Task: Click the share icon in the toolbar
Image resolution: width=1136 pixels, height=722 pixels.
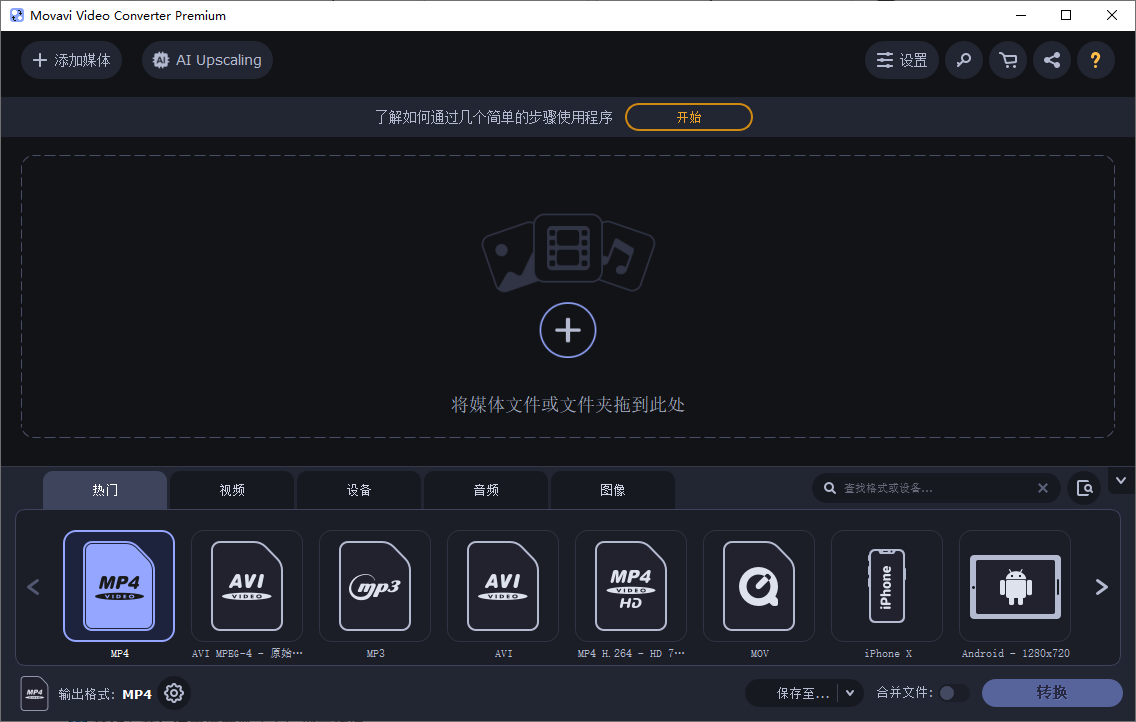Action: [1051, 60]
